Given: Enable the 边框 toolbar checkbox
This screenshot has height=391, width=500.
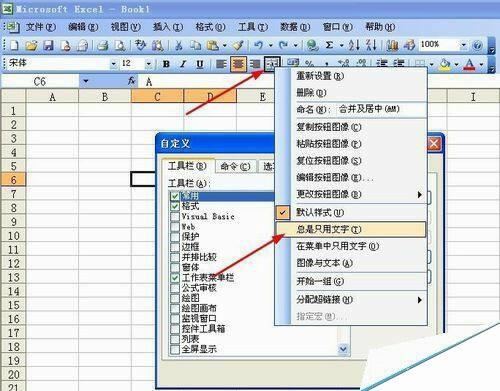Looking at the screenshot, I should click(x=175, y=247).
